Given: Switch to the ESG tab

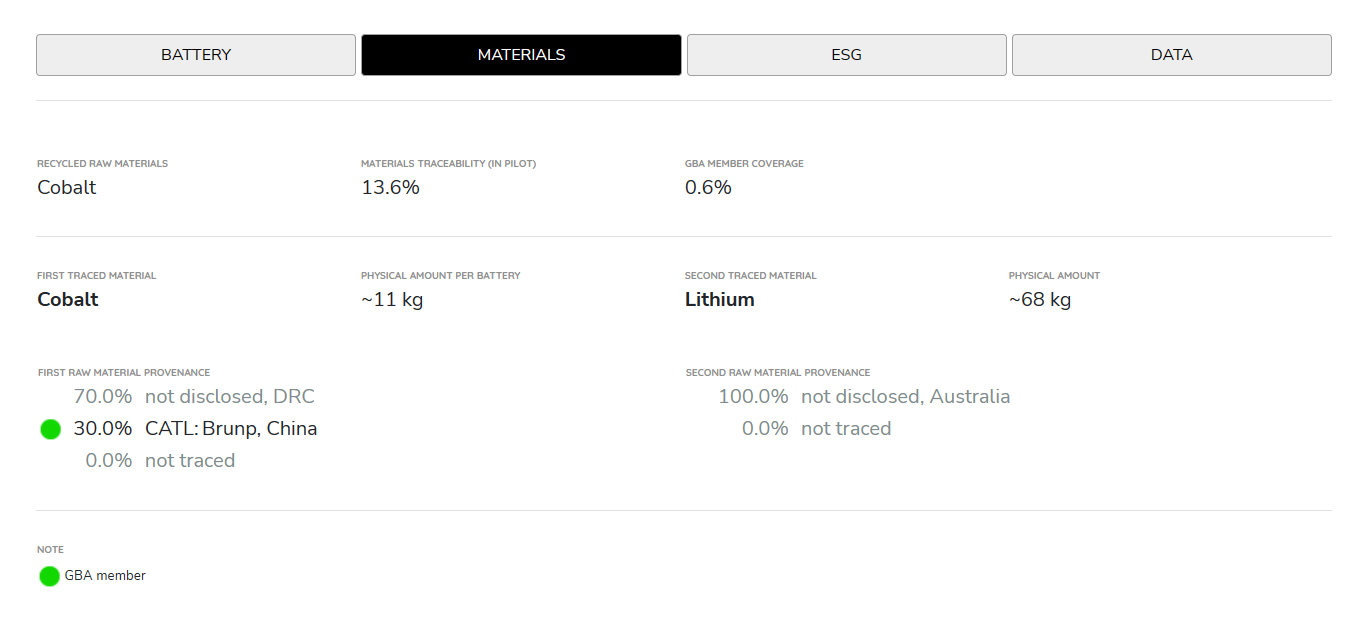Looking at the screenshot, I should [846, 55].
